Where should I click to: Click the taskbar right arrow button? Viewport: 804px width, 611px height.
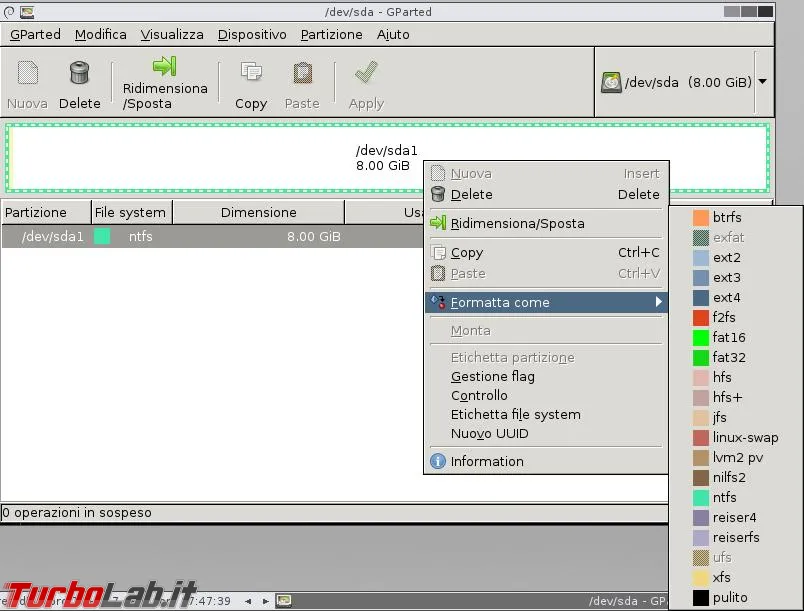pos(265,601)
